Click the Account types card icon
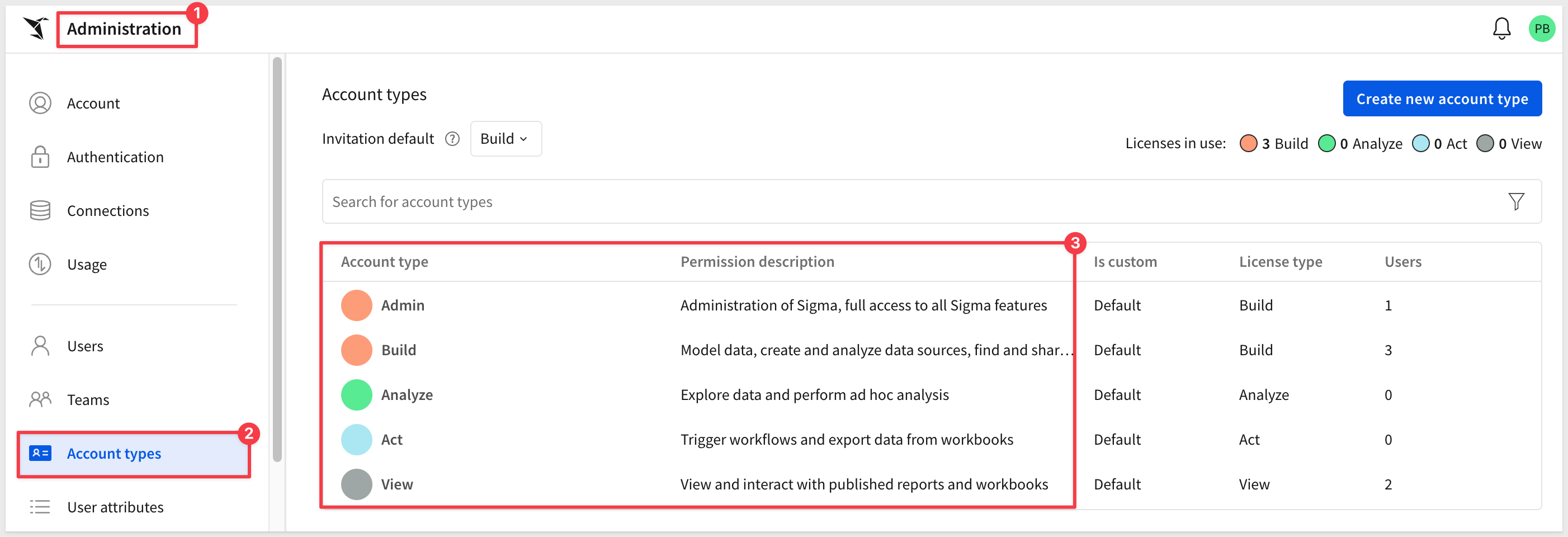1568x537 pixels. pos(40,453)
